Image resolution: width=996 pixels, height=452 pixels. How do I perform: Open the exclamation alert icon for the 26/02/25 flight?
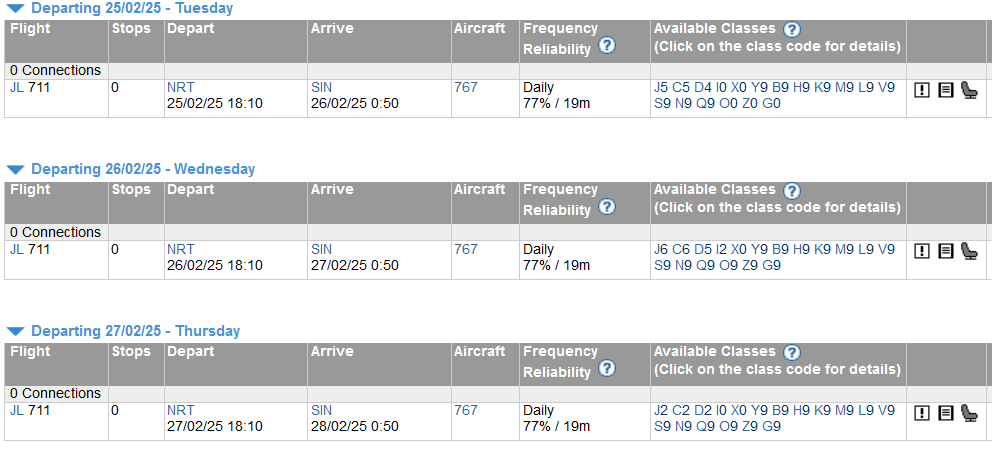point(922,251)
